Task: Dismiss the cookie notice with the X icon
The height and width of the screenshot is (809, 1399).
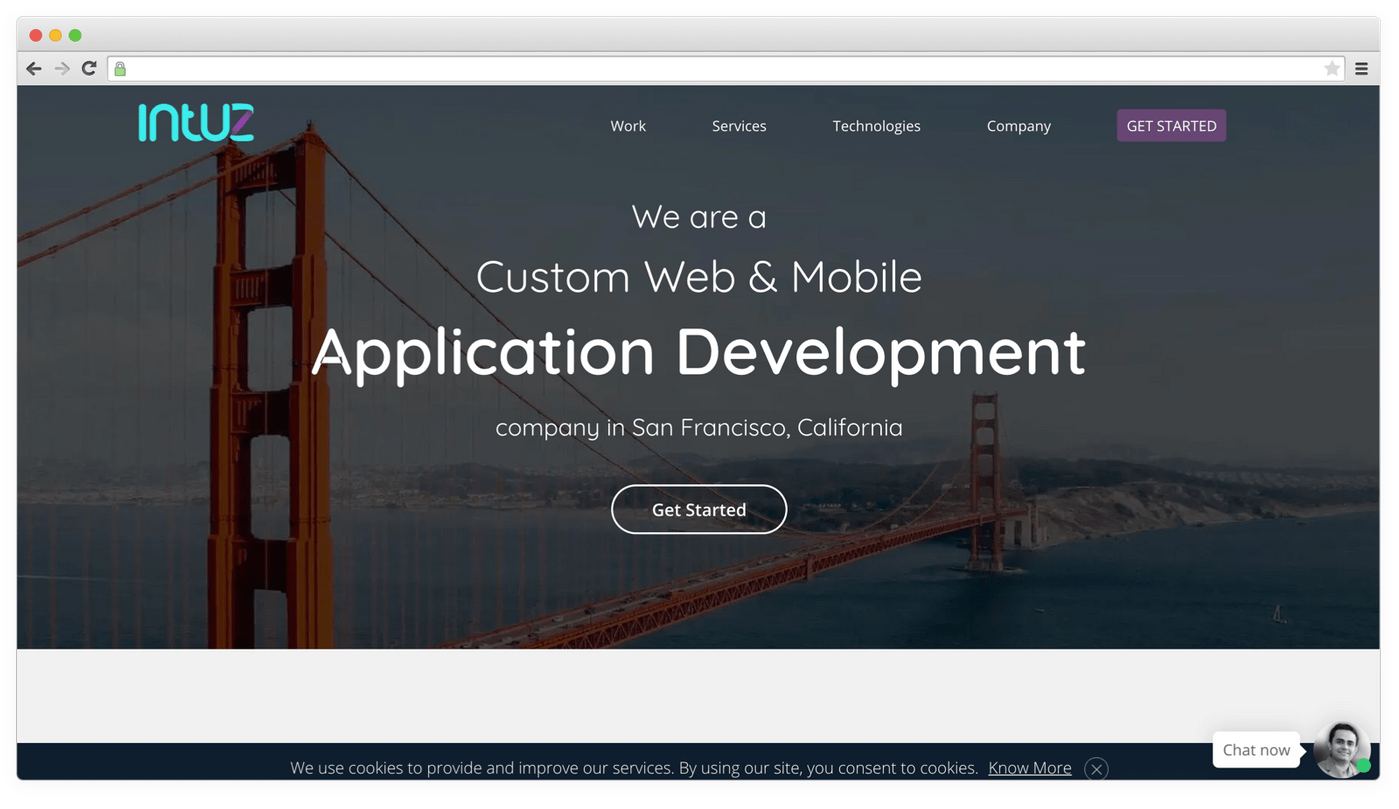Action: tap(1096, 769)
